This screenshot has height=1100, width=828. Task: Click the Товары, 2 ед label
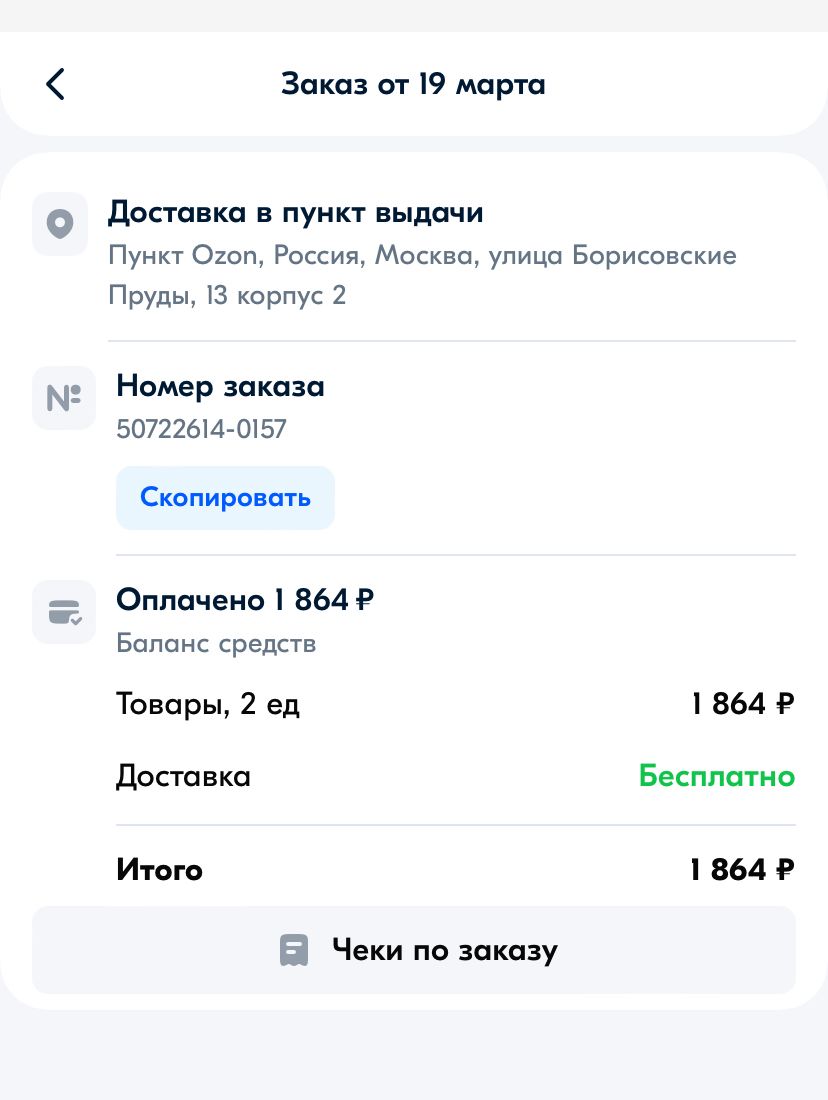pos(208,704)
